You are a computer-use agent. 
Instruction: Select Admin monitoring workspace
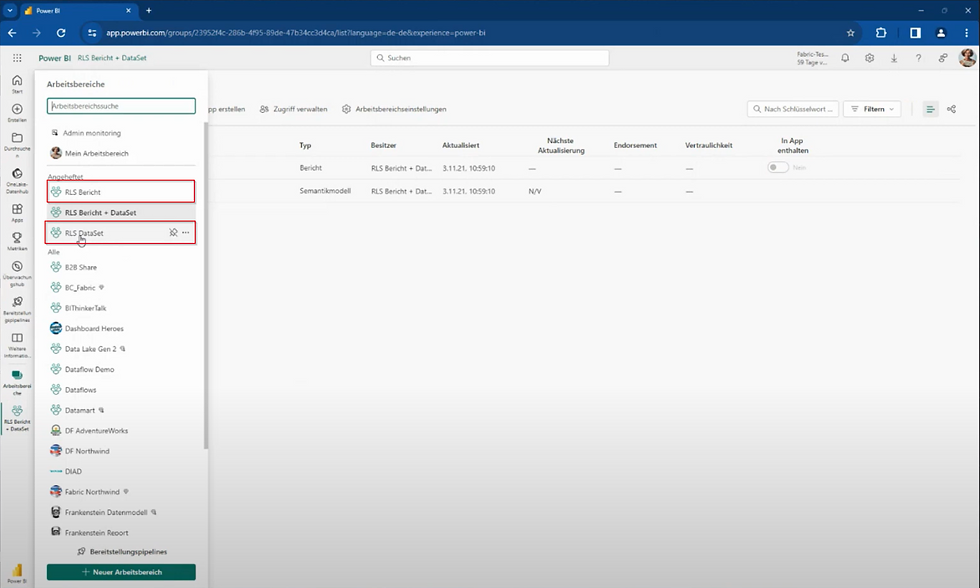(x=91, y=133)
